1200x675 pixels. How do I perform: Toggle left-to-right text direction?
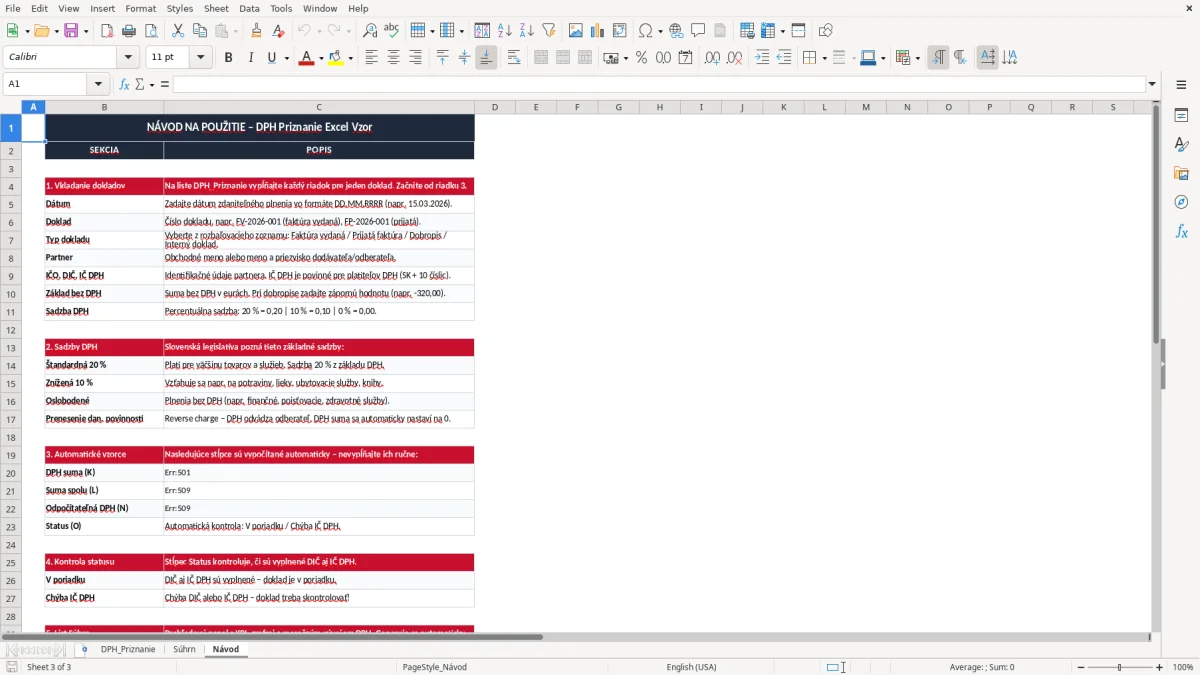click(938, 58)
